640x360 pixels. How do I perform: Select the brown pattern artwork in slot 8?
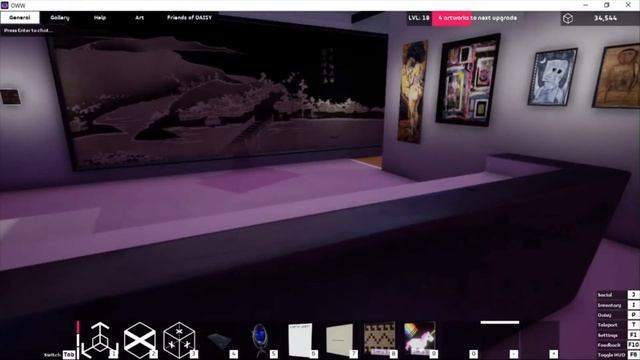[x=380, y=340]
